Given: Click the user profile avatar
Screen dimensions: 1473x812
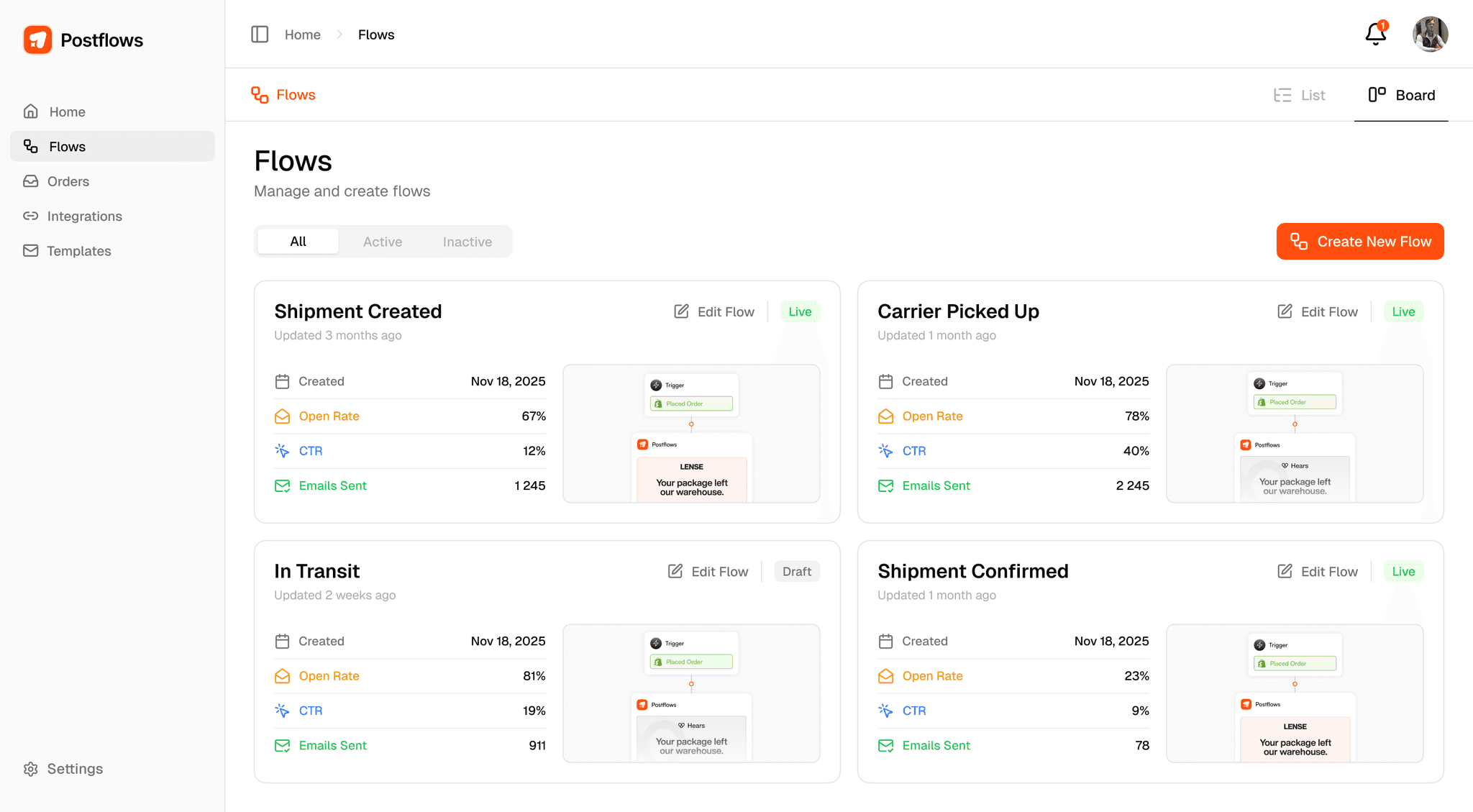Looking at the screenshot, I should coord(1430,34).
